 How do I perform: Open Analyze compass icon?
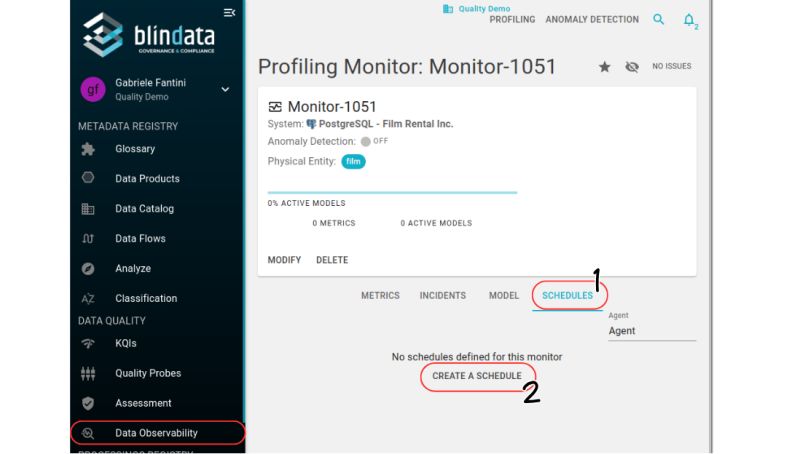coord(88,268)
